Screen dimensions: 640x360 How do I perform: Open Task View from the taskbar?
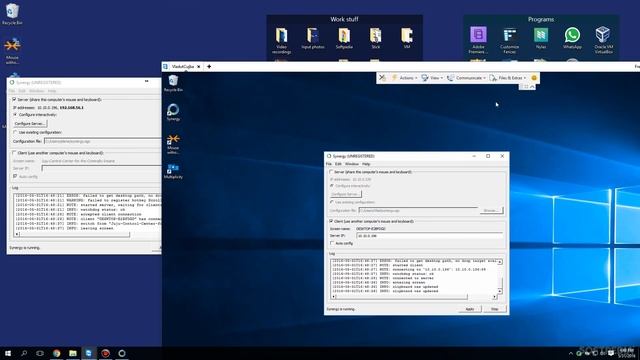pyautogui.click(x=40, y=353)
